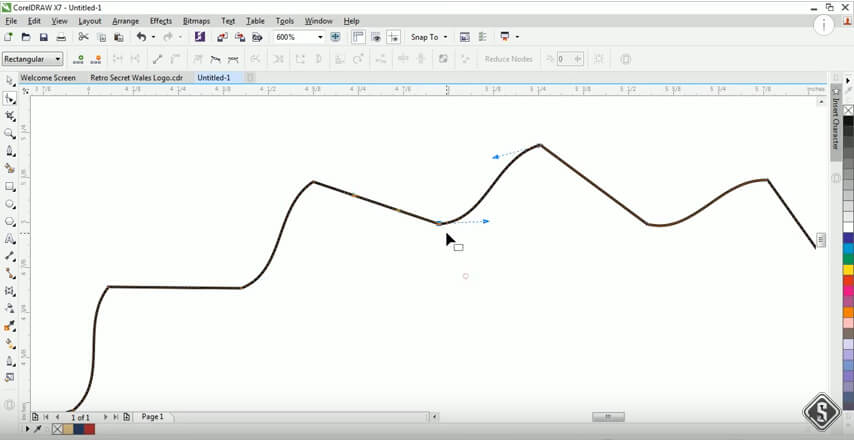Expand the Rectangular selection mode dropdown
This screenshot has height=440, width=854.
59,59
